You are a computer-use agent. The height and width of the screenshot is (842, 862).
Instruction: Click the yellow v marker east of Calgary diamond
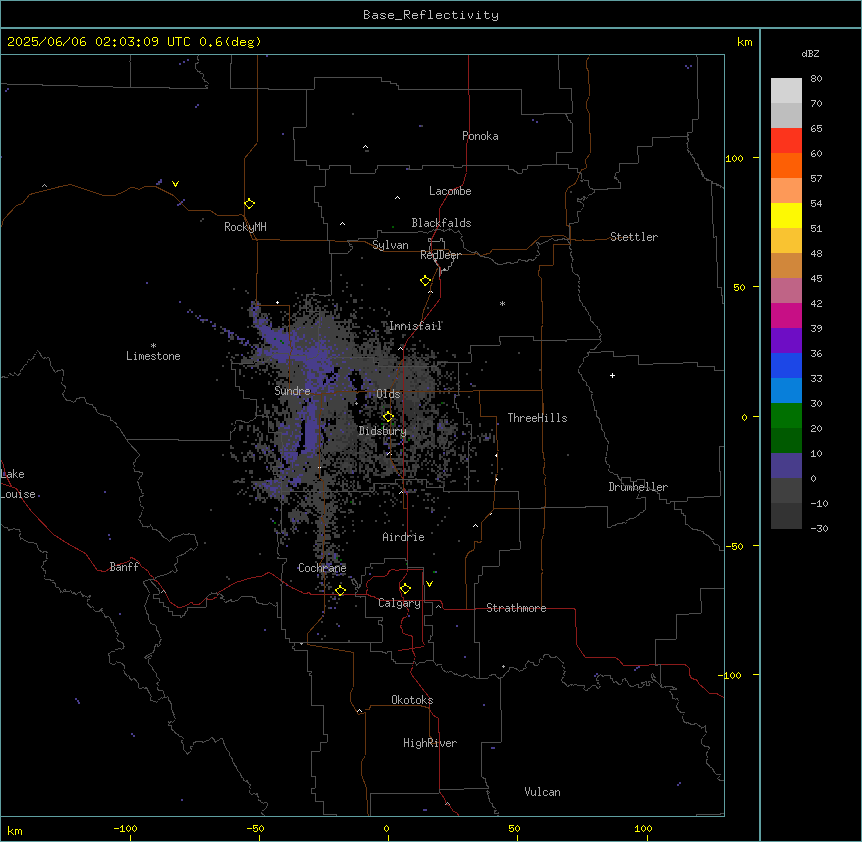[429, 584]
